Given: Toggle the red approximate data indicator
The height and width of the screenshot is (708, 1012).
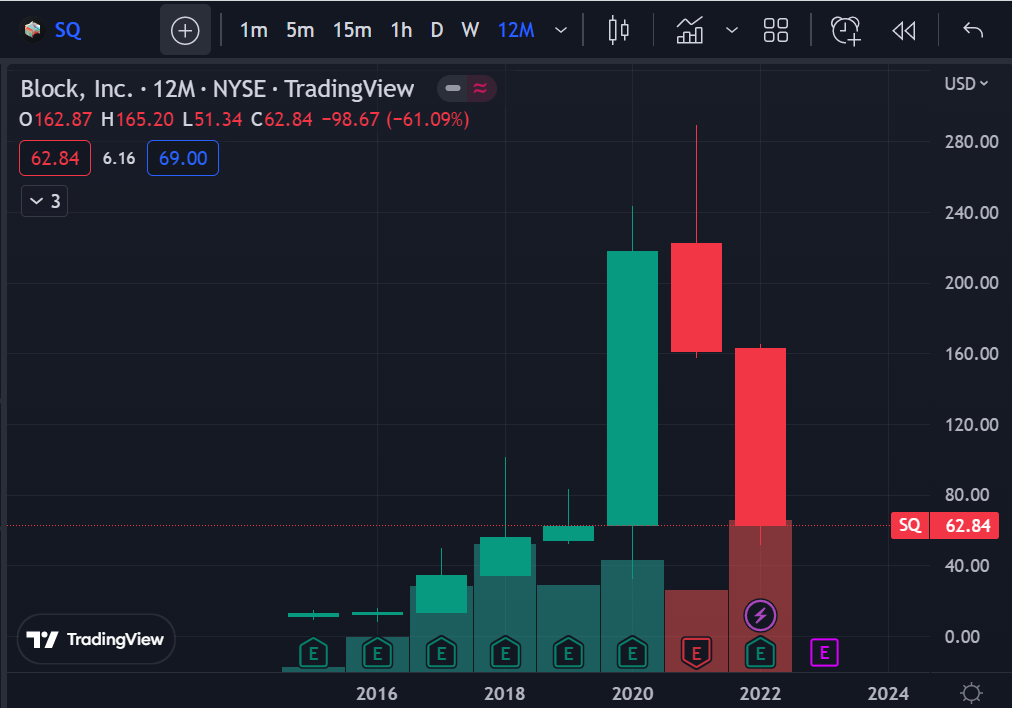Looking at the screenshot, I should point(480,88).
